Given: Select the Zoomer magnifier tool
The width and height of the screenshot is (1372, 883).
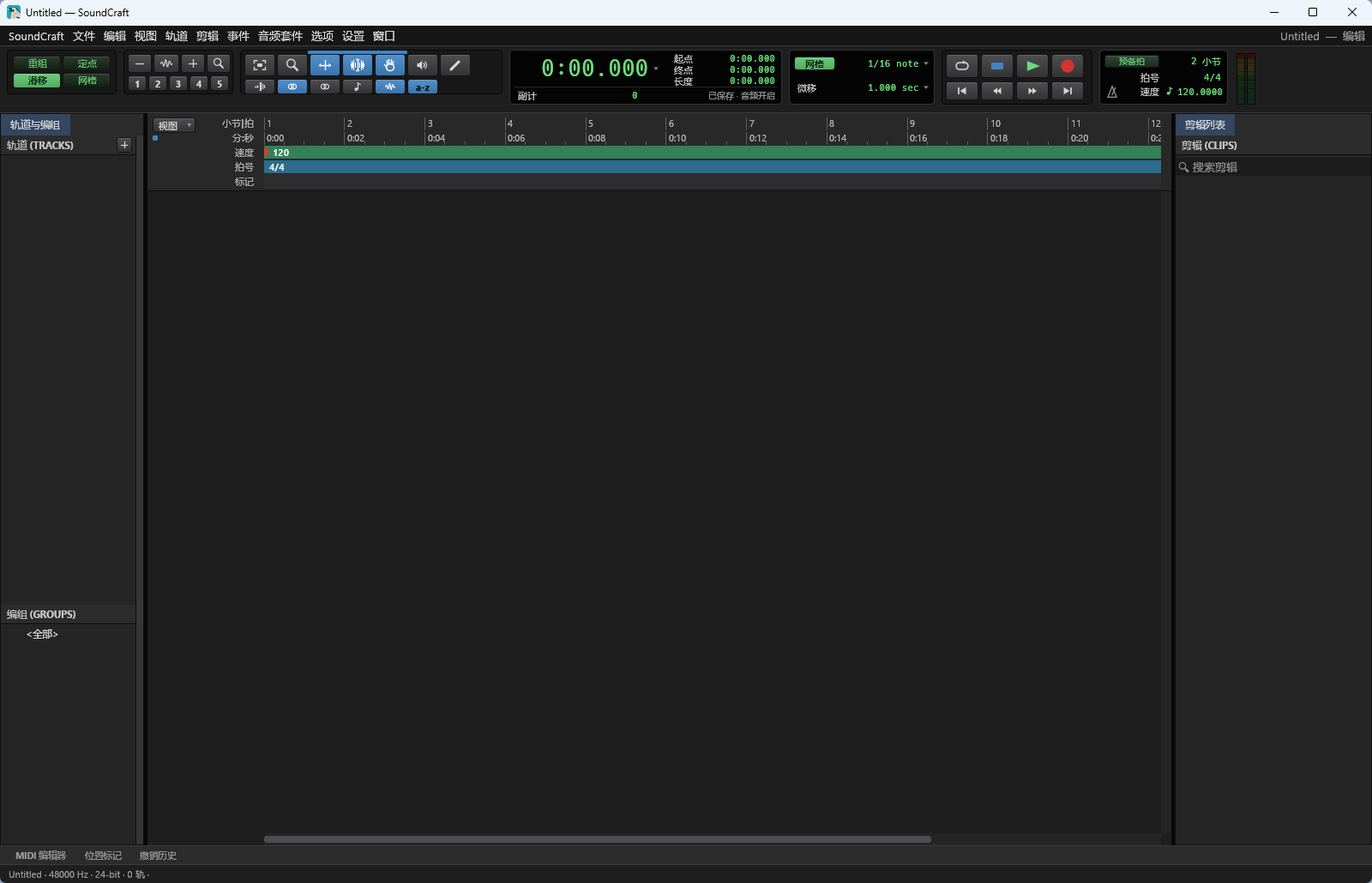Looking at the screenshot, I should [x=292, y=65].
